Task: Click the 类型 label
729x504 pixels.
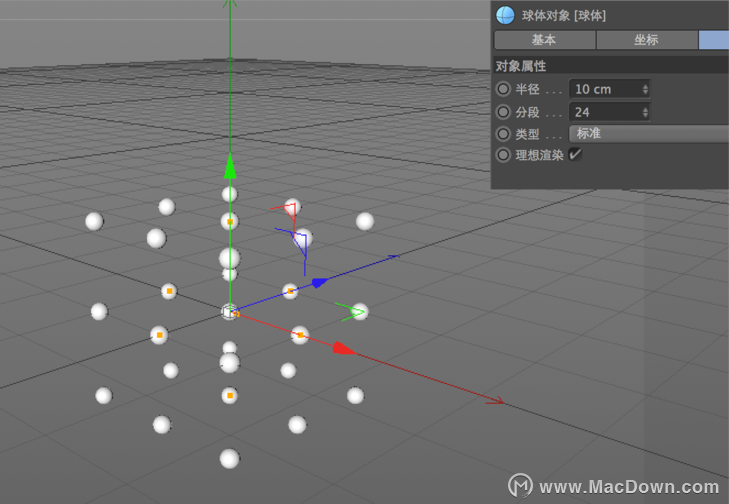Action: click(527, 134)
